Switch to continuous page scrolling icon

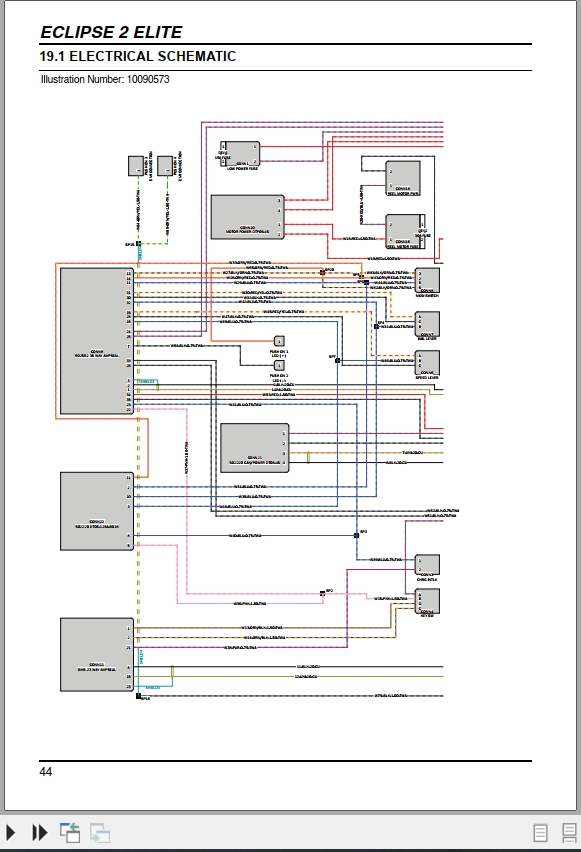569,833
